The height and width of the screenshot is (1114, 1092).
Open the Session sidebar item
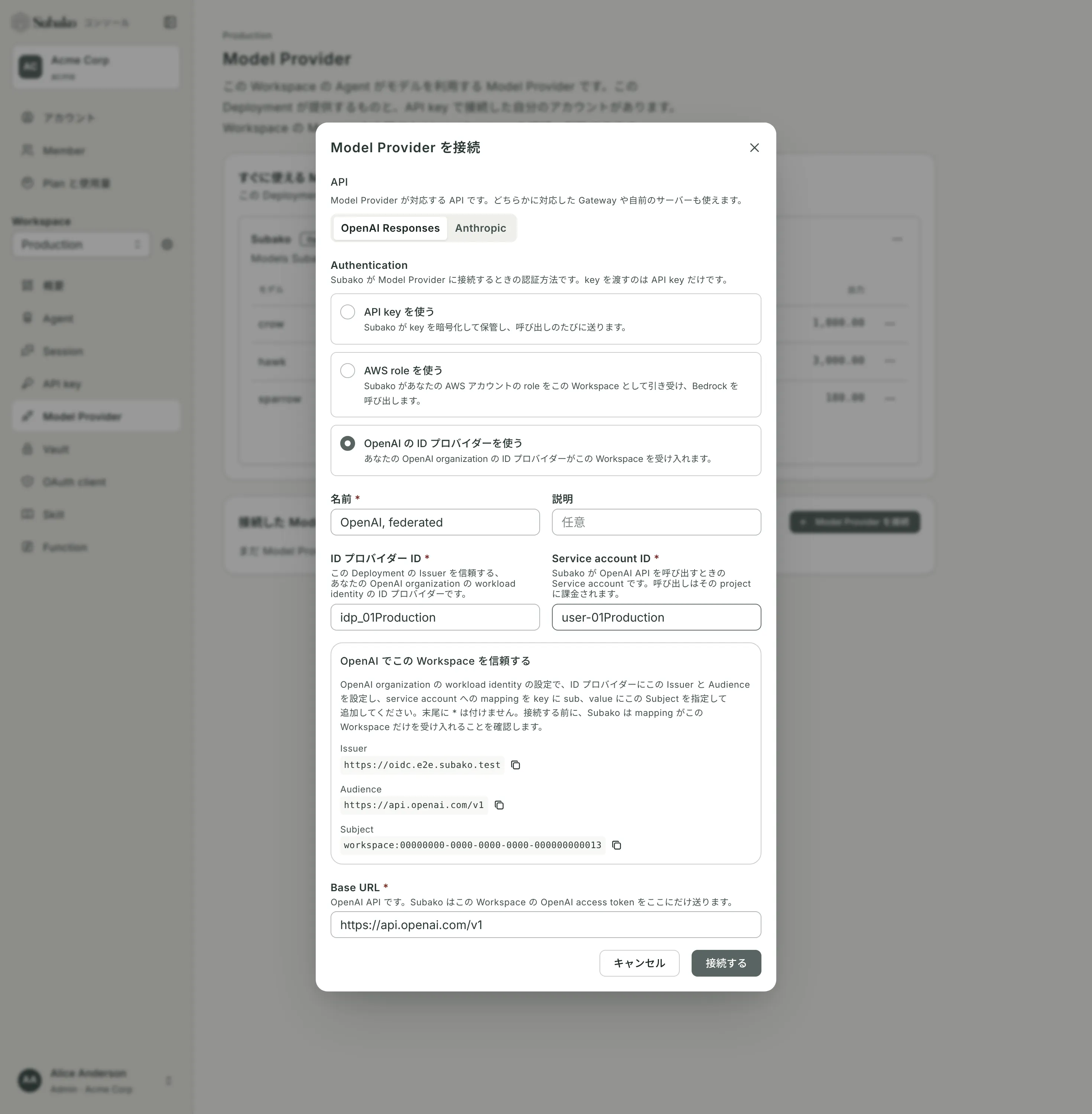tap(96, 351)
